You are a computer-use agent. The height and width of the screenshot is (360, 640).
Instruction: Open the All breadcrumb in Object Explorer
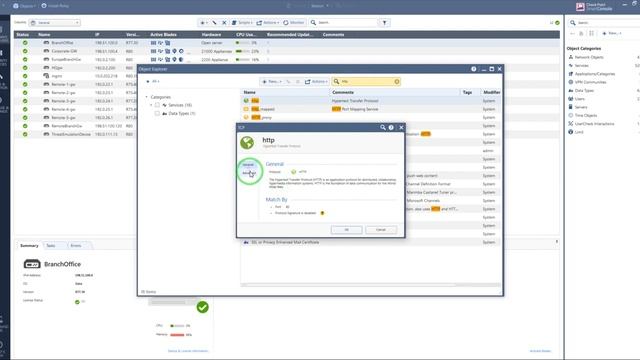pyautogui.click(x=155, y=81)
